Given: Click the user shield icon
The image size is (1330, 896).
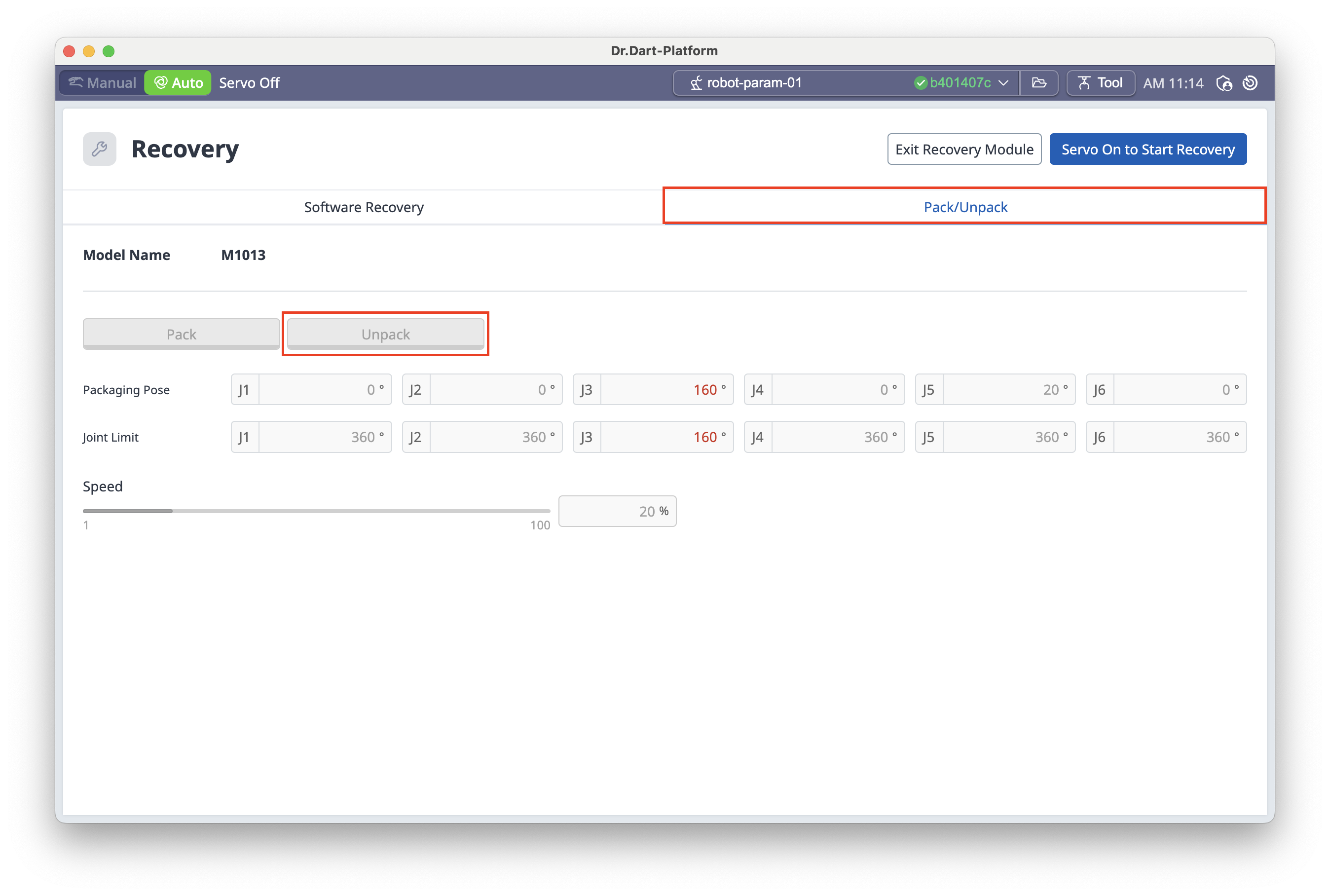Looking at the screenshot, I should tap(1224, 83).
